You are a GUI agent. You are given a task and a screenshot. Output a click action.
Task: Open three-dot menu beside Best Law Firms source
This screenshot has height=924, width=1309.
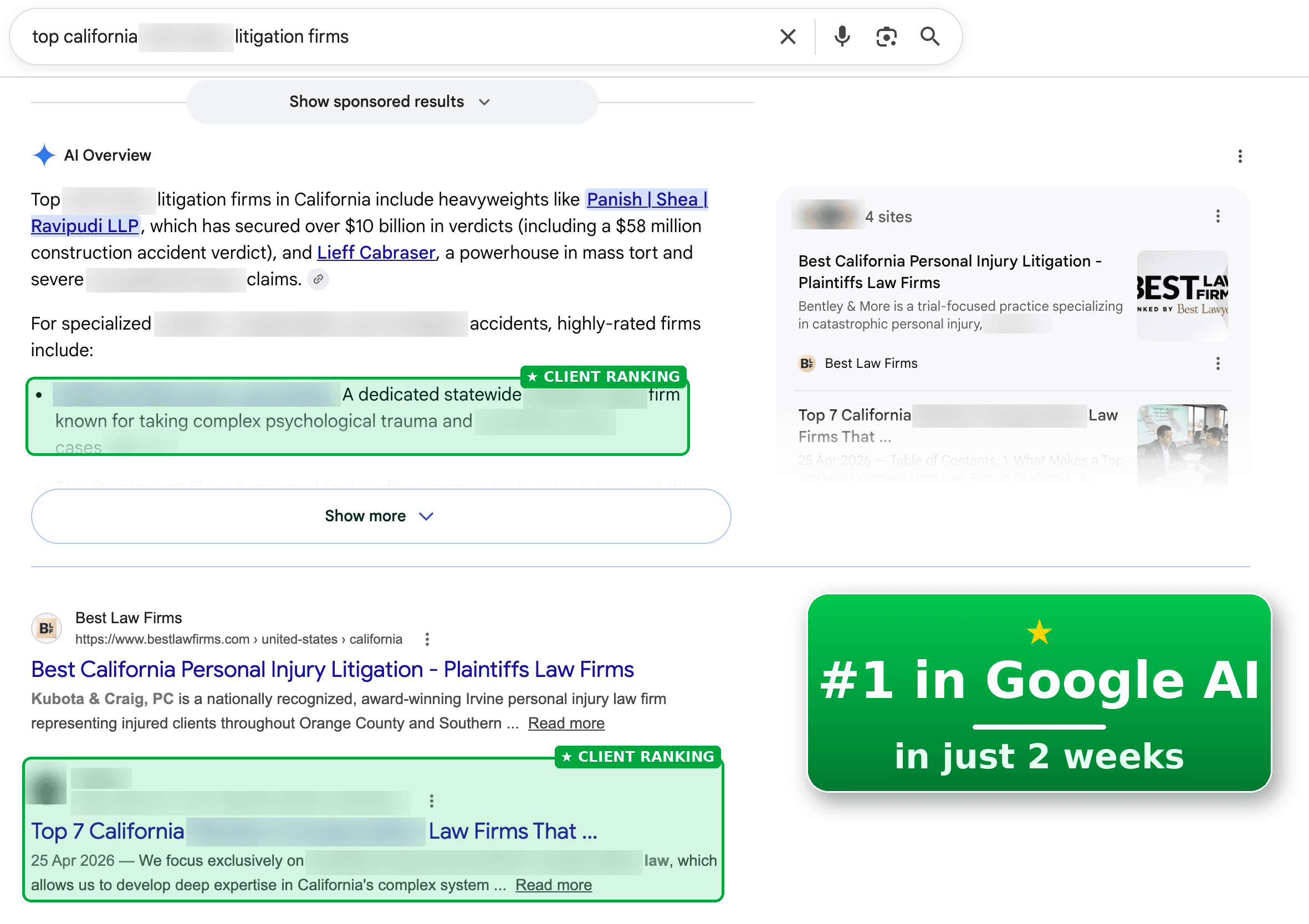pos(1217,363)
